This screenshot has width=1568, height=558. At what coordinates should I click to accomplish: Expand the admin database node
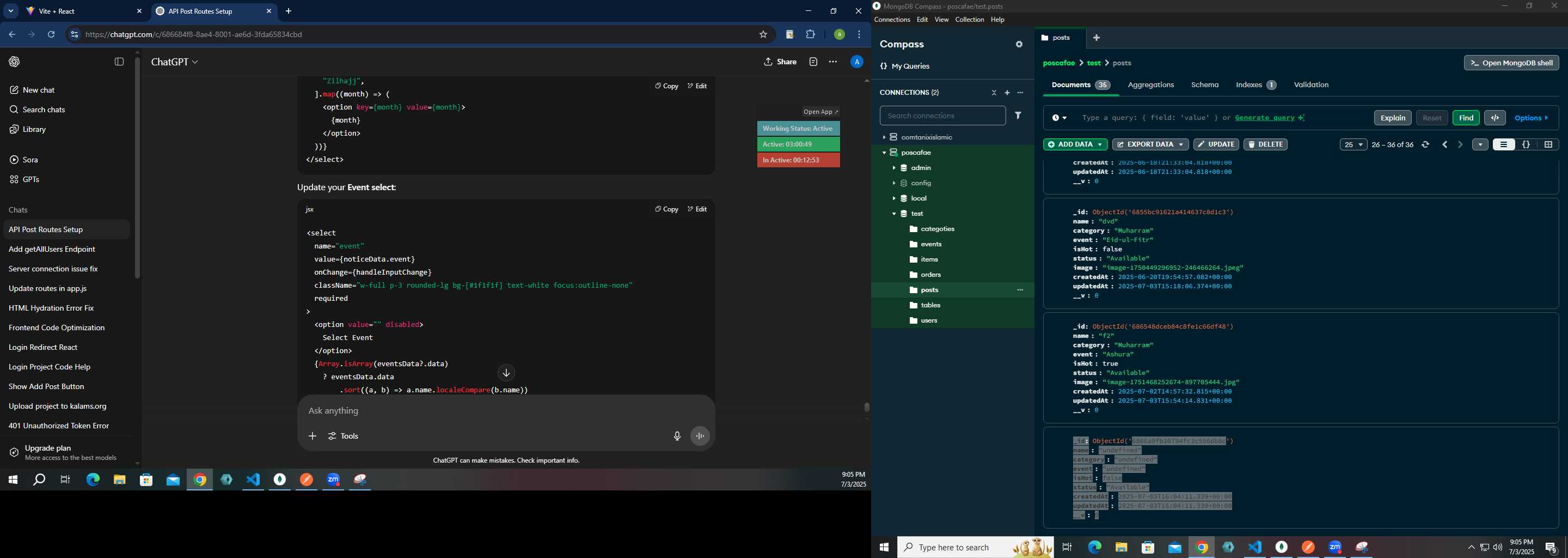tap(893, 168)
